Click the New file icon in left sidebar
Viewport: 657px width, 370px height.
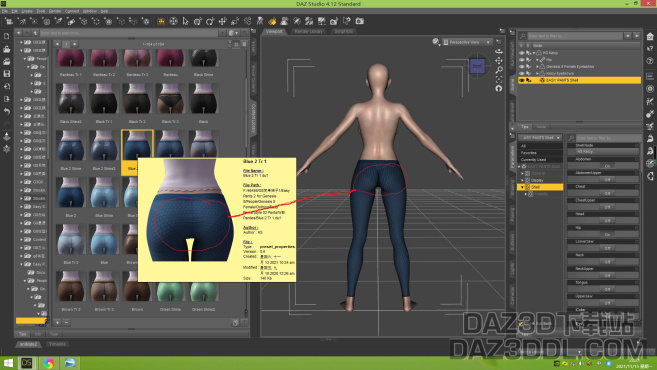point(7,36)
